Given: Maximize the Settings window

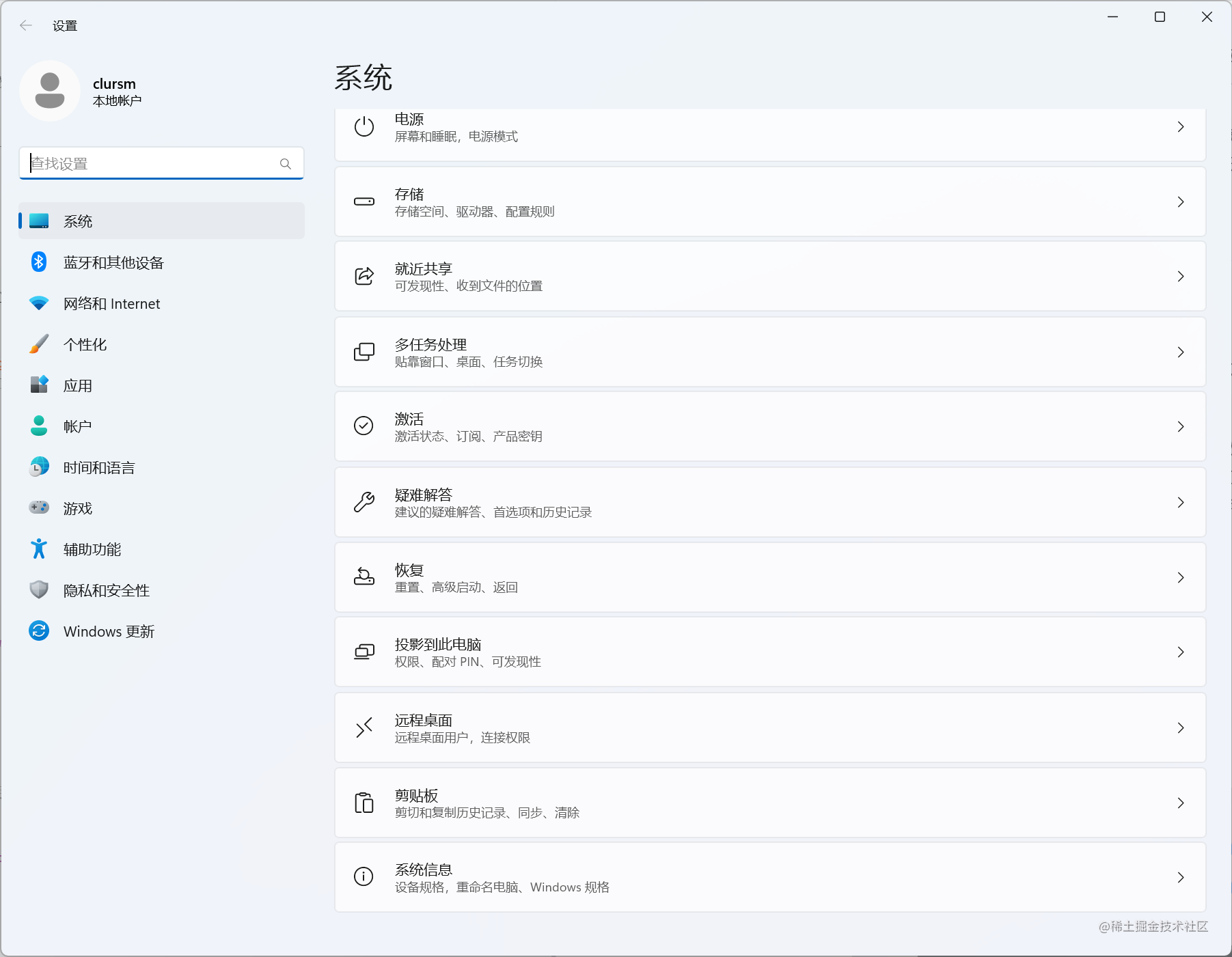Looking at the screenshot, I should pyautogui.click(x=1160, y=16).
